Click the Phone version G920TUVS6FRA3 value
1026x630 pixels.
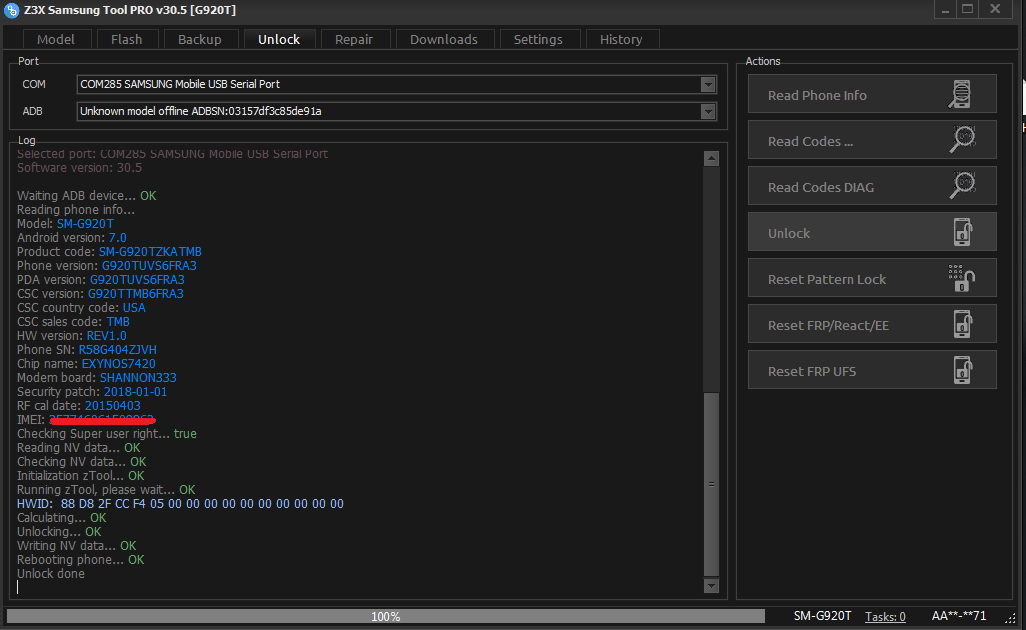149,266
